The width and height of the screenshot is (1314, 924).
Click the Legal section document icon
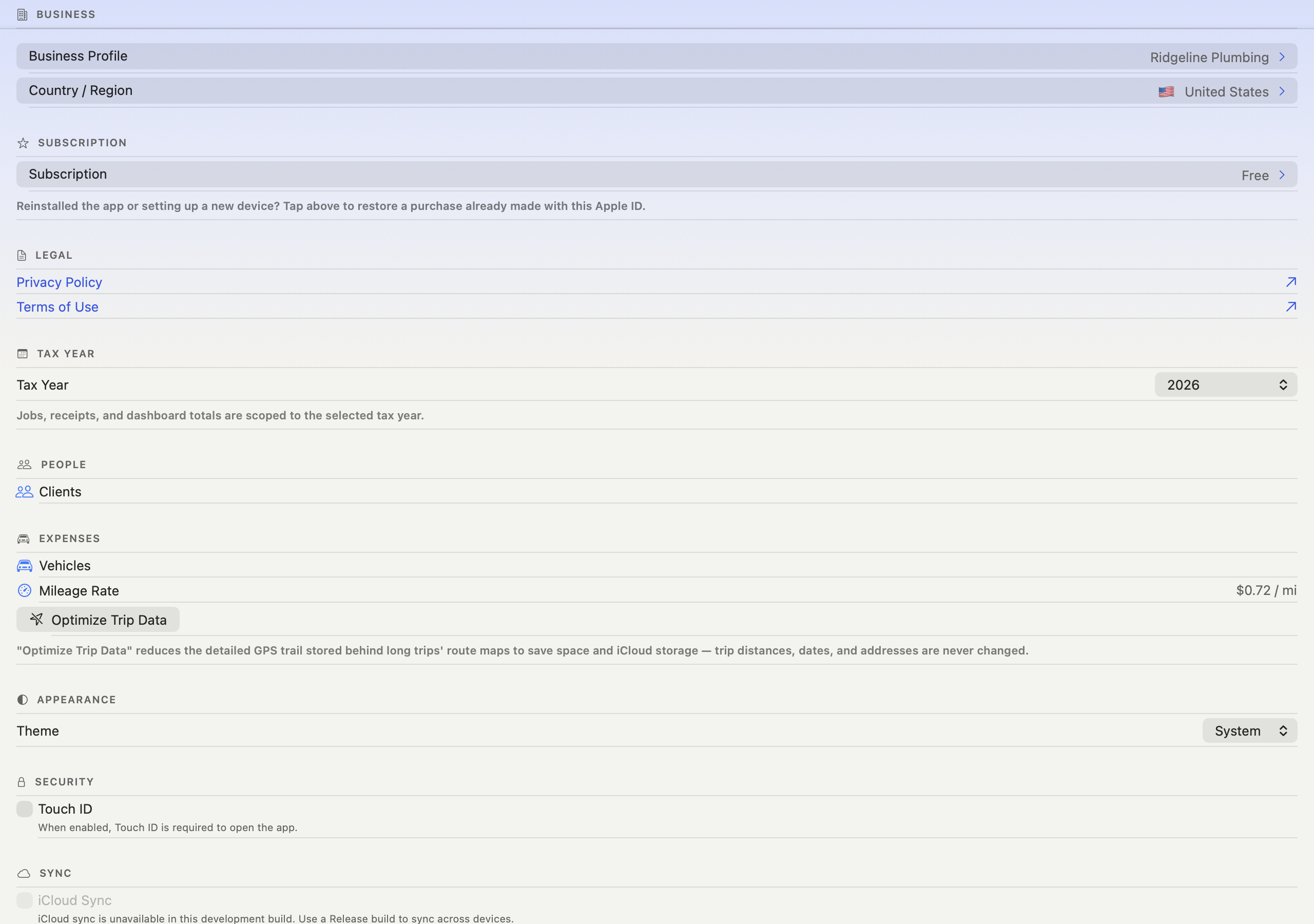coord(22,255)
